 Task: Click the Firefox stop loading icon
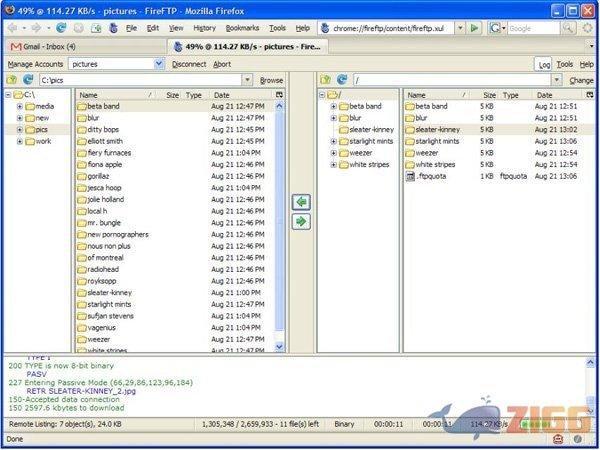(x=78, y=28)
